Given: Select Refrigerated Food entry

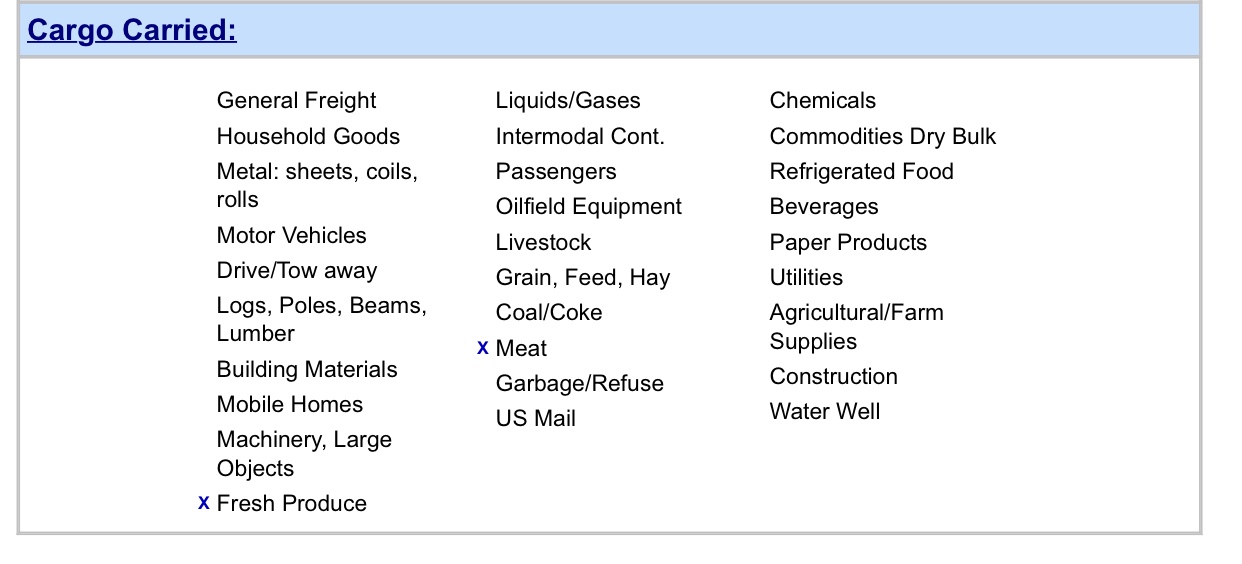Looking at the screenshot, I should coord(862,172).
